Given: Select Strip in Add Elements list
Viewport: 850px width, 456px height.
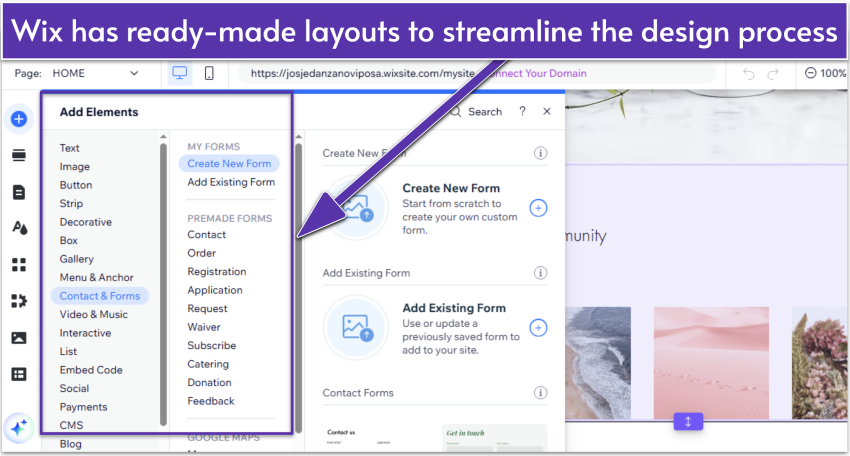Looking at the screenshot, I should click(x=71, y=203).
